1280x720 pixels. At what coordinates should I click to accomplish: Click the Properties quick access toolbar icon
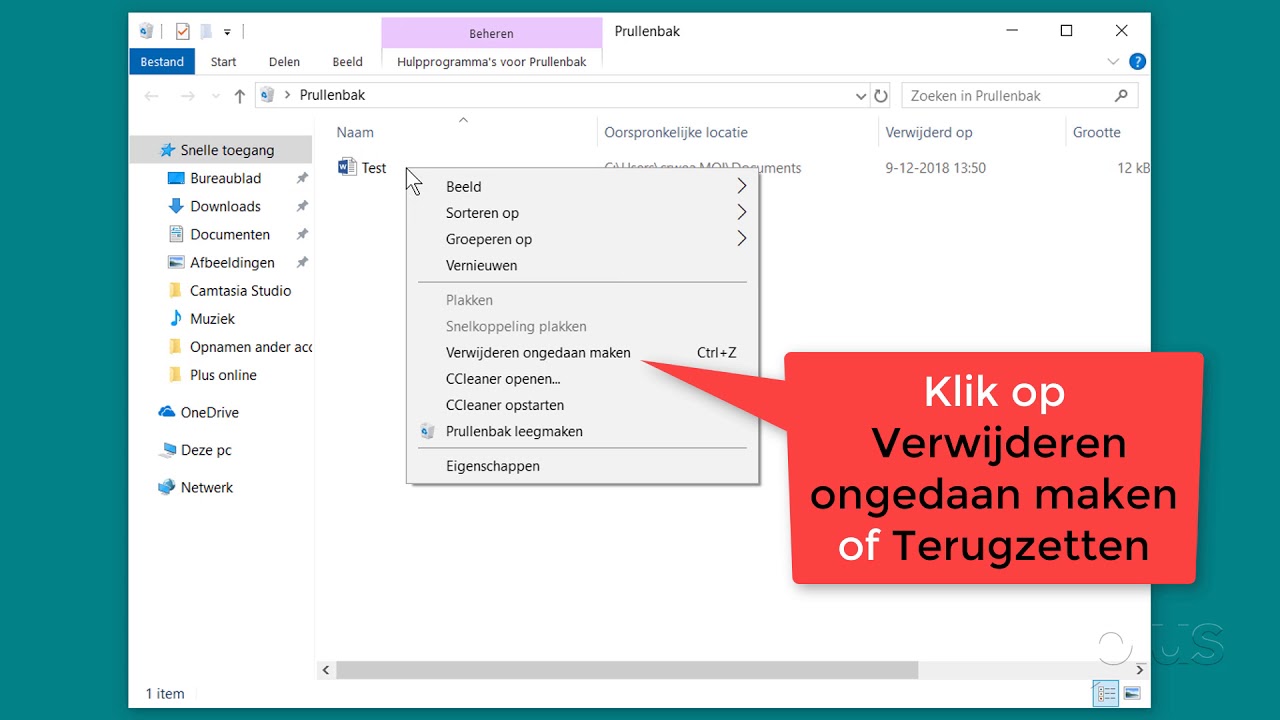(182, 31)
